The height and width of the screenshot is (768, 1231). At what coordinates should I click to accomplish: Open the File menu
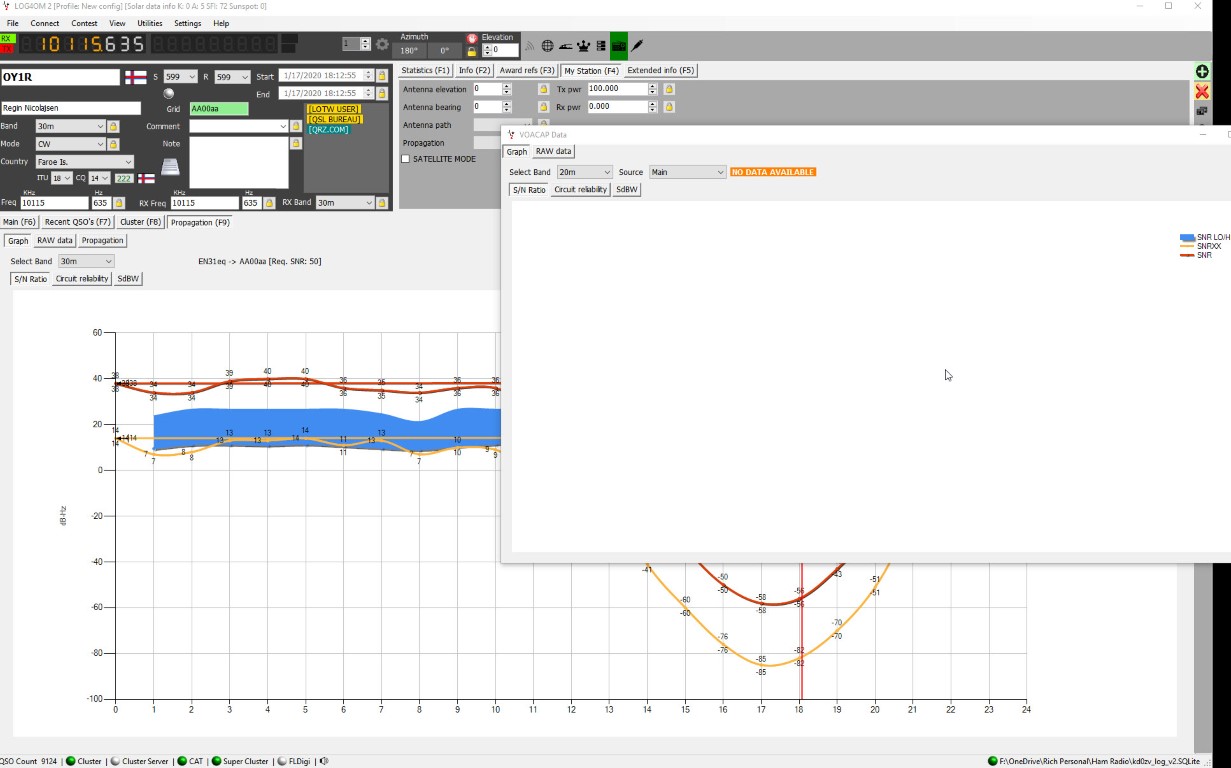point(13,23)
